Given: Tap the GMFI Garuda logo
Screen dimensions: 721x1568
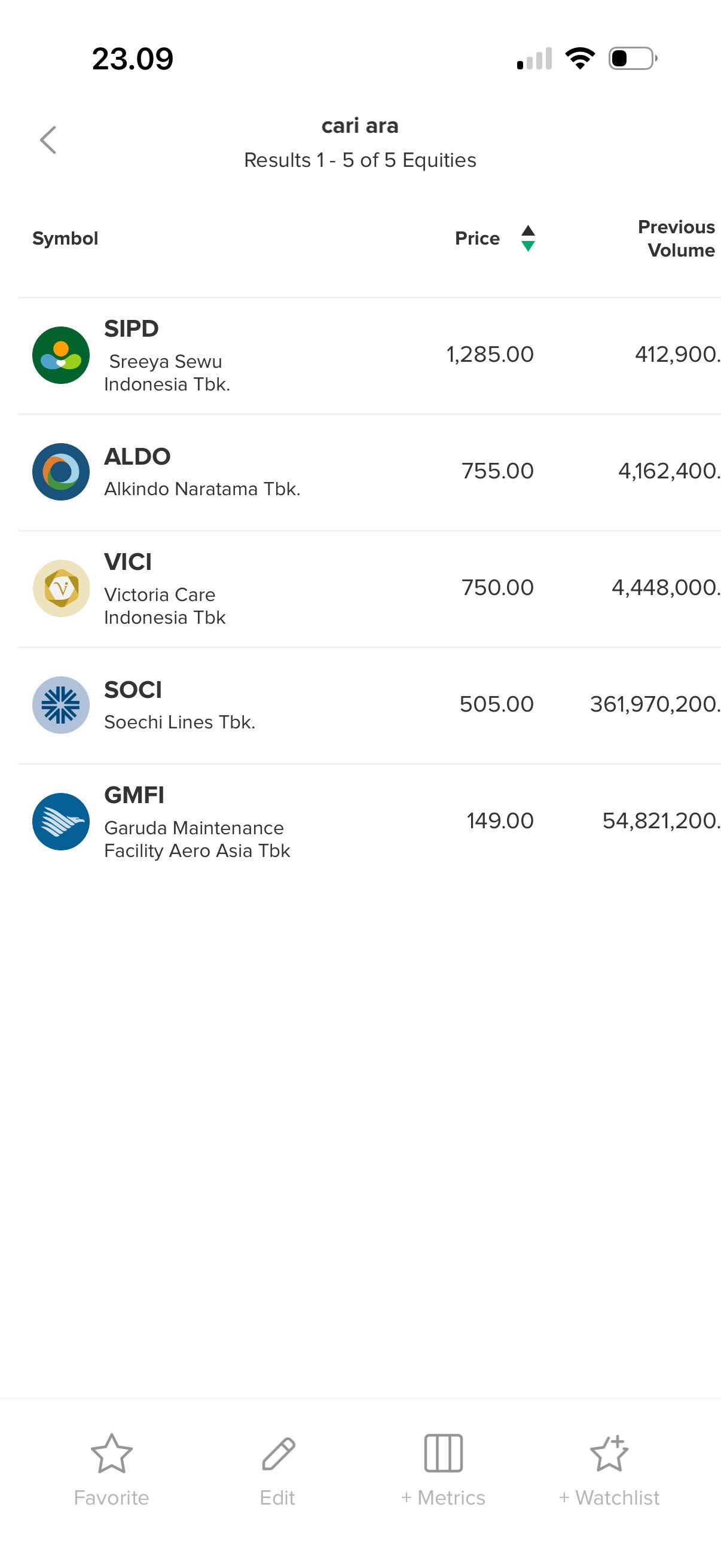Looking at the screenshot, I should (61, 822).
